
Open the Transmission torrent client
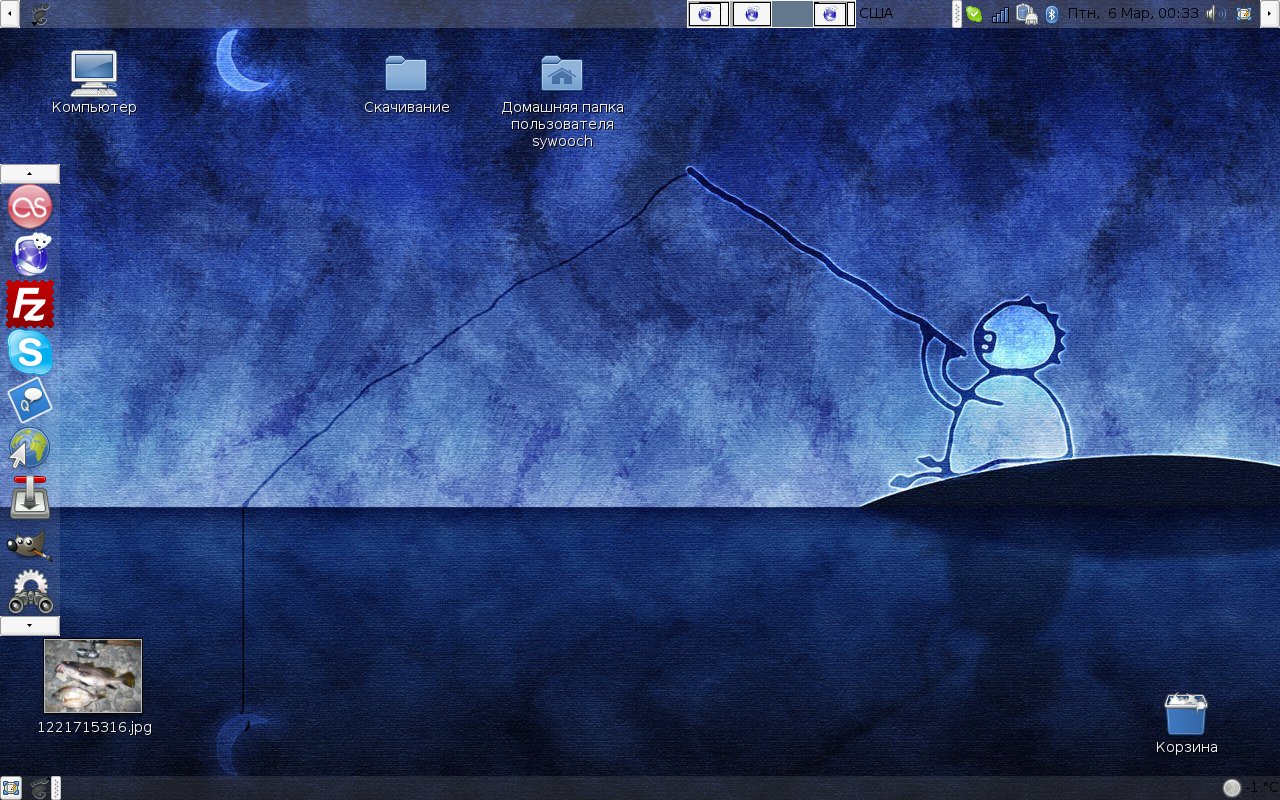(x=30, y=497)
